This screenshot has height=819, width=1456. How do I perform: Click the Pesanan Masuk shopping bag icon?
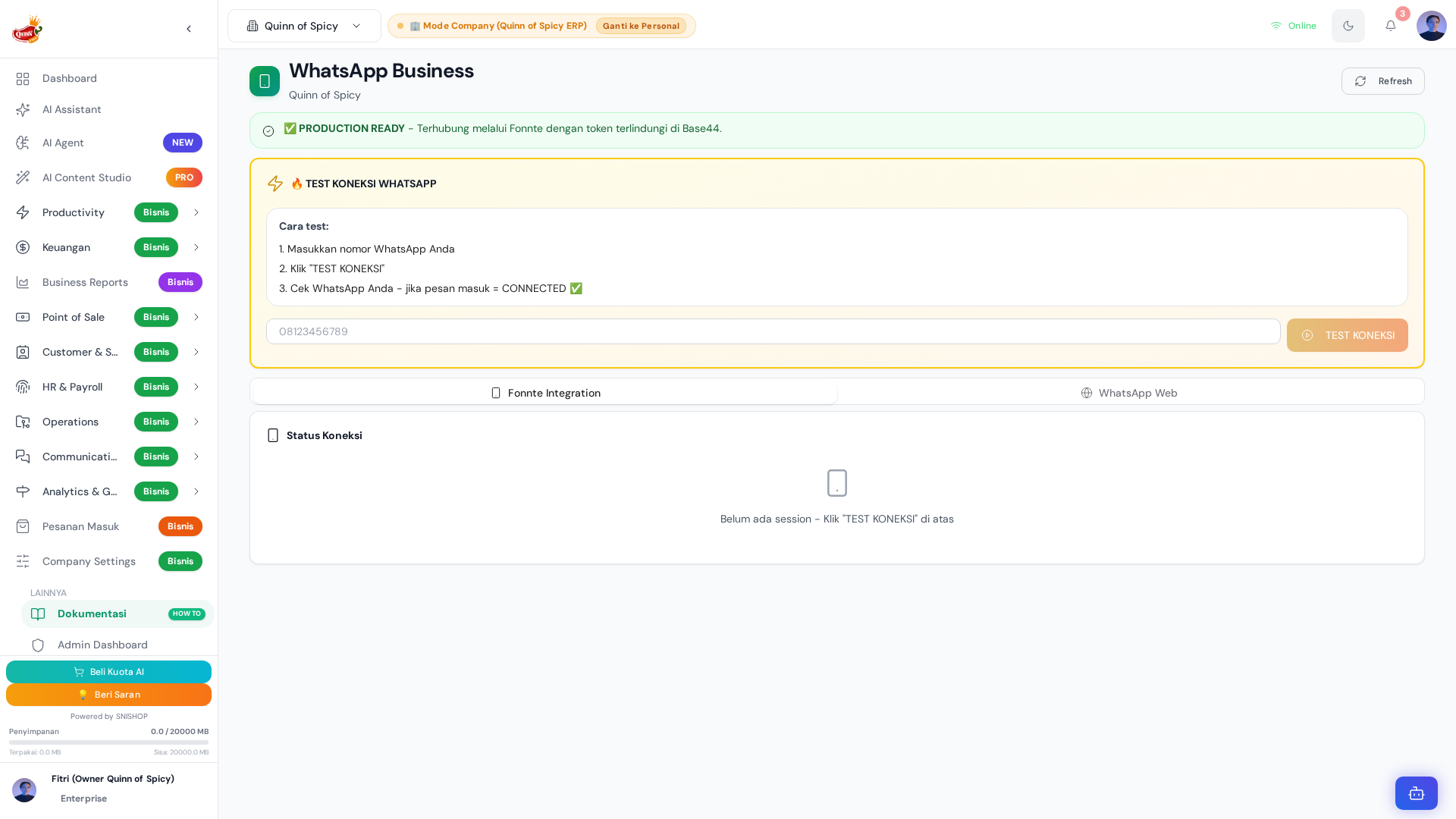23,526
